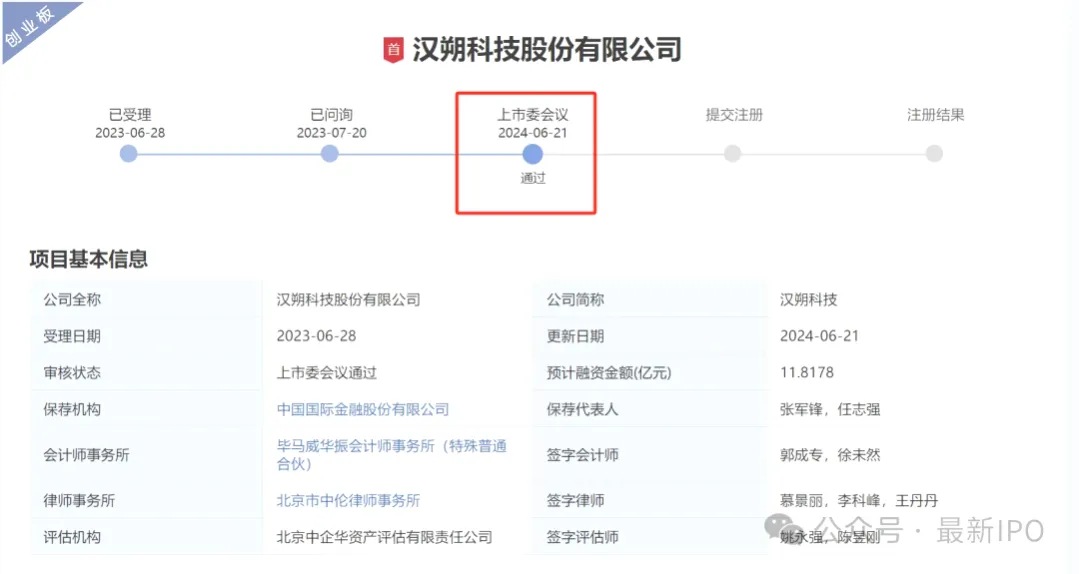
Task: Click the 注册结果 stage label
Action: (x=935, y=114)
